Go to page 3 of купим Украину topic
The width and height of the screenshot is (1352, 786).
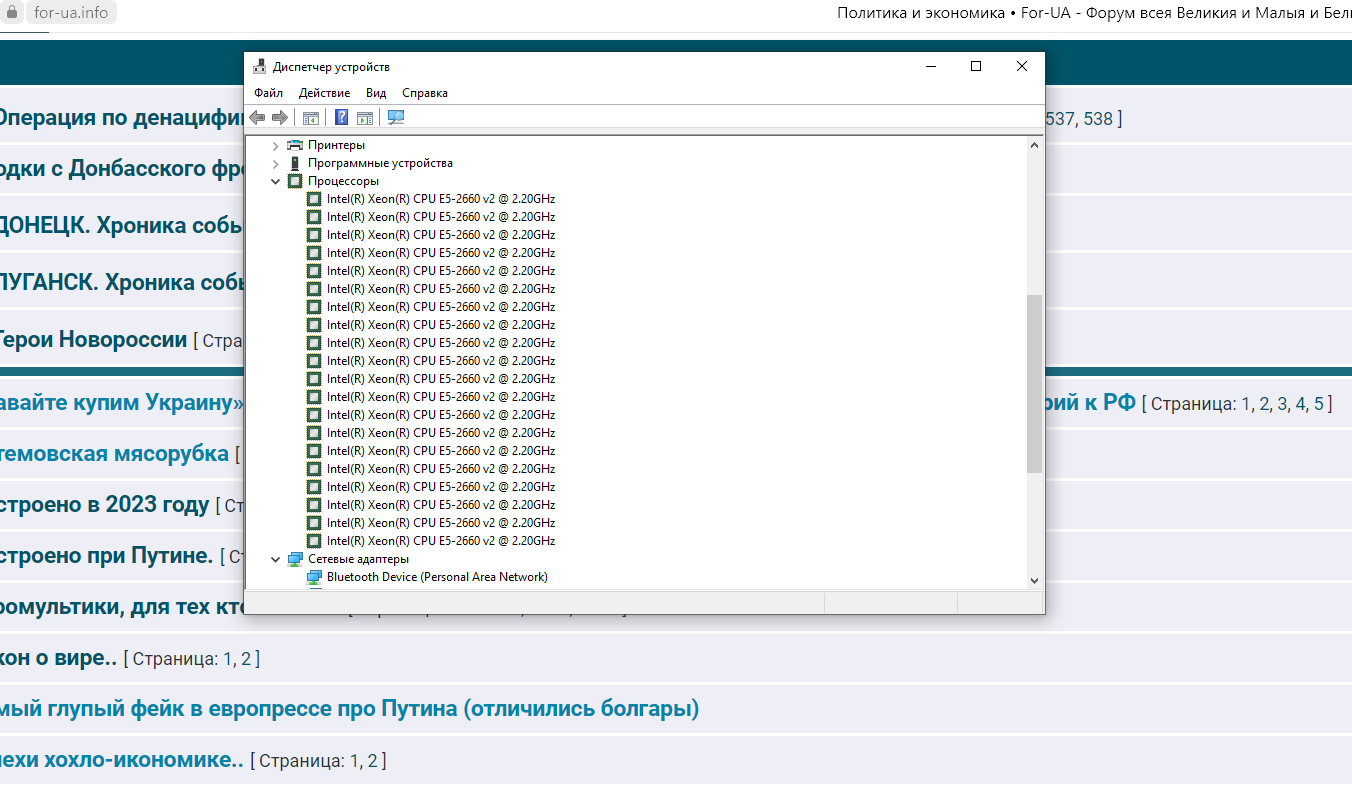[x=1282, y=404]
